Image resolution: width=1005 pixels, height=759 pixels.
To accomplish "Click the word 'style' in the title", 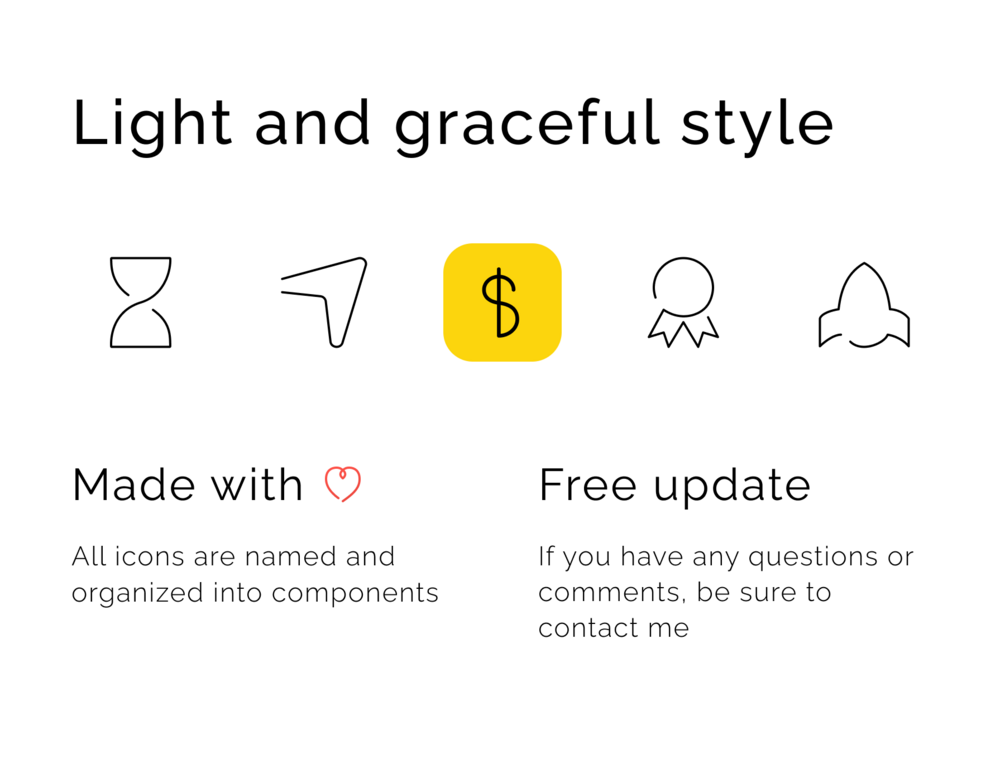I will click(x=757, y=126).
